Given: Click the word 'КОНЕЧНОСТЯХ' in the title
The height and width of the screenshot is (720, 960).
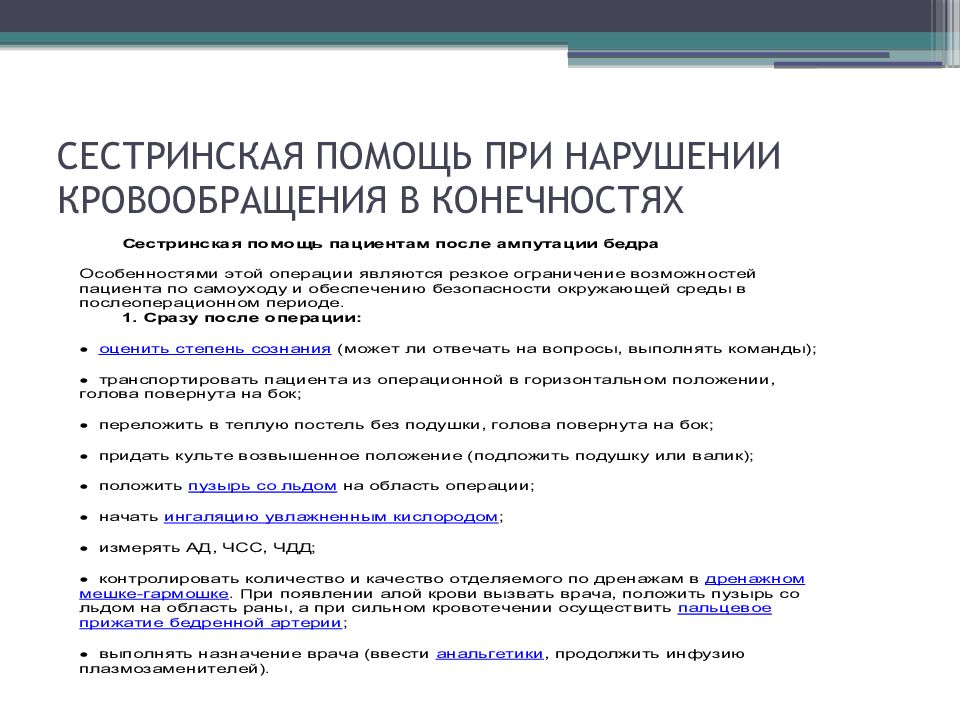Looking at the screenshot, I should 558,200.
